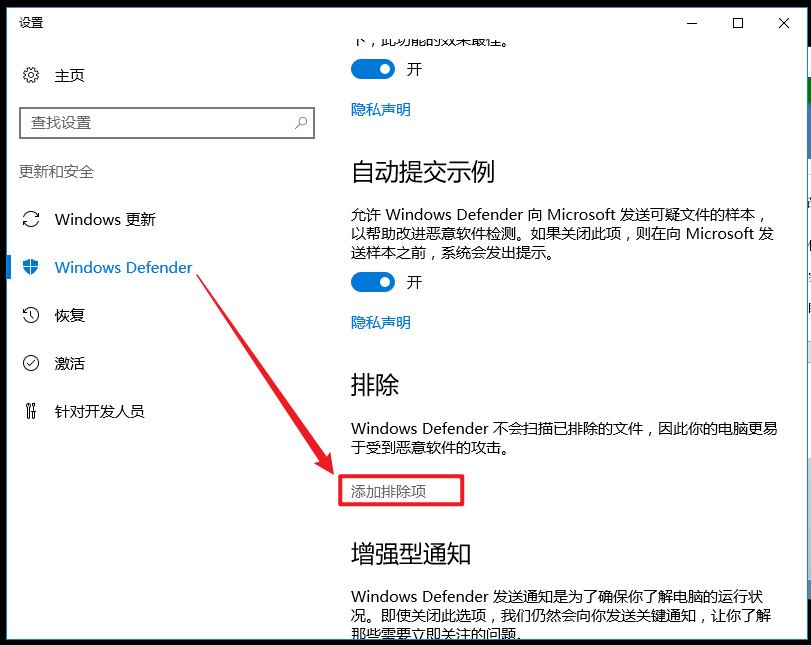The image size is (811, 645).
Task: Click the 查找设置 search field
Action: coord(167,123)
